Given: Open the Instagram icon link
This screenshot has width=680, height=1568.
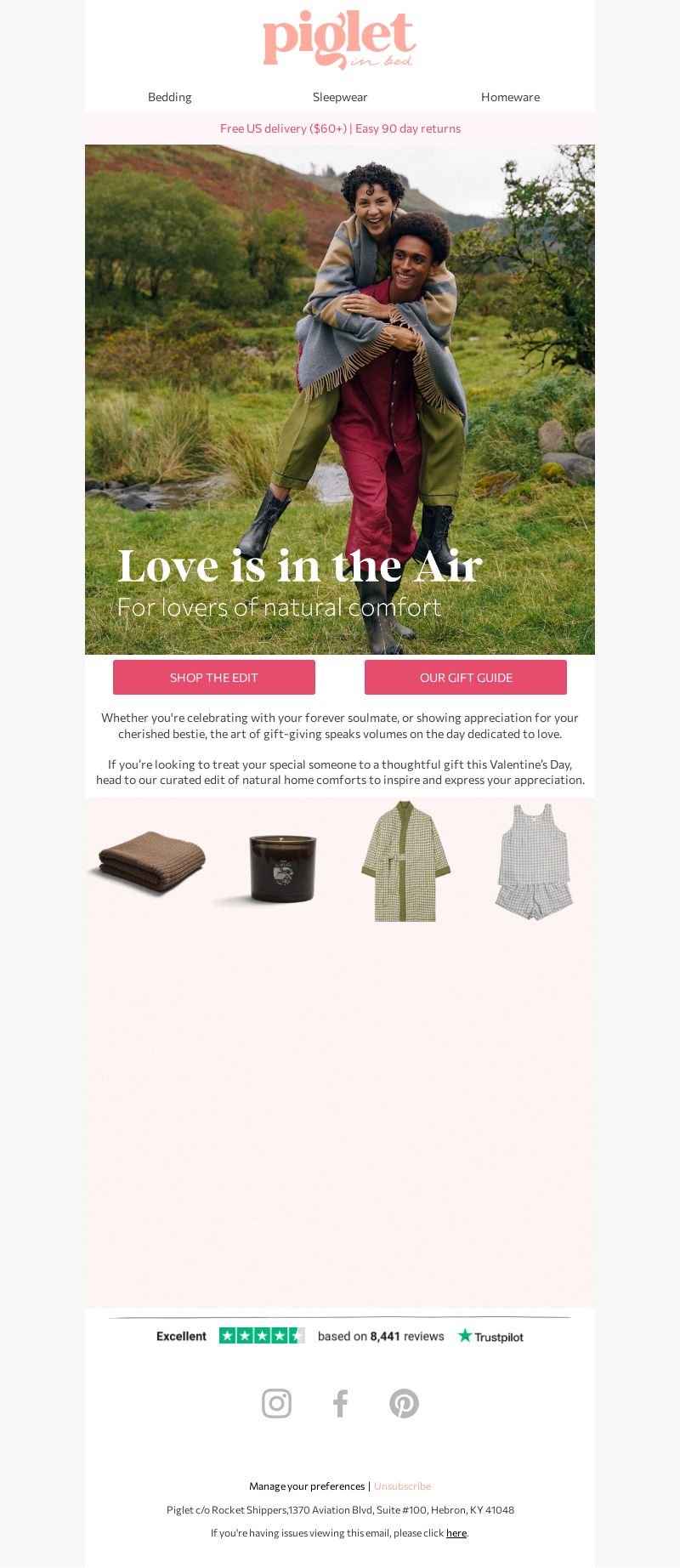Looking at the screenshot, I should pyautogui.click(x=276, y=1404).
